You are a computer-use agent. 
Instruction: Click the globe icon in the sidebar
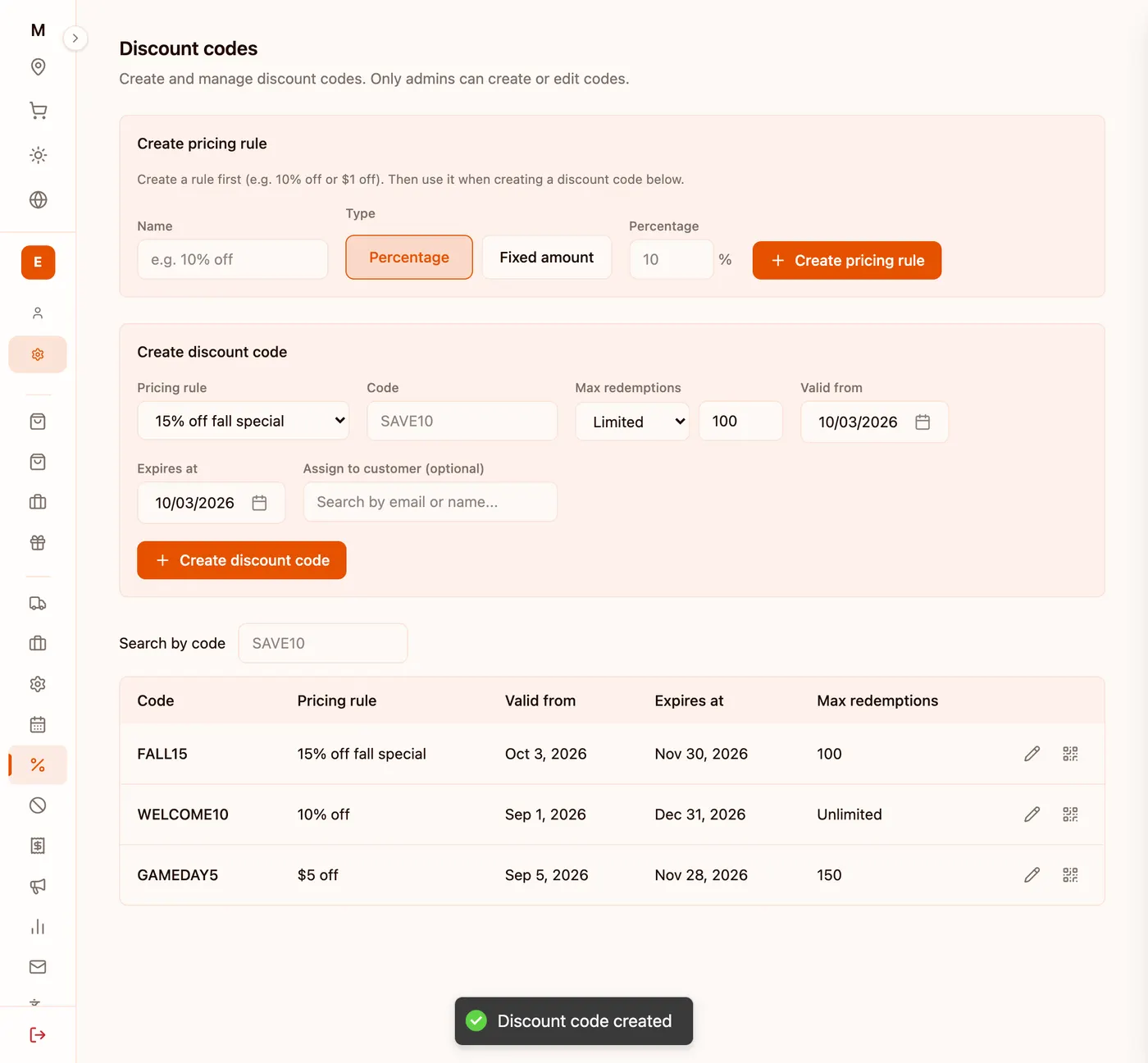38,199
